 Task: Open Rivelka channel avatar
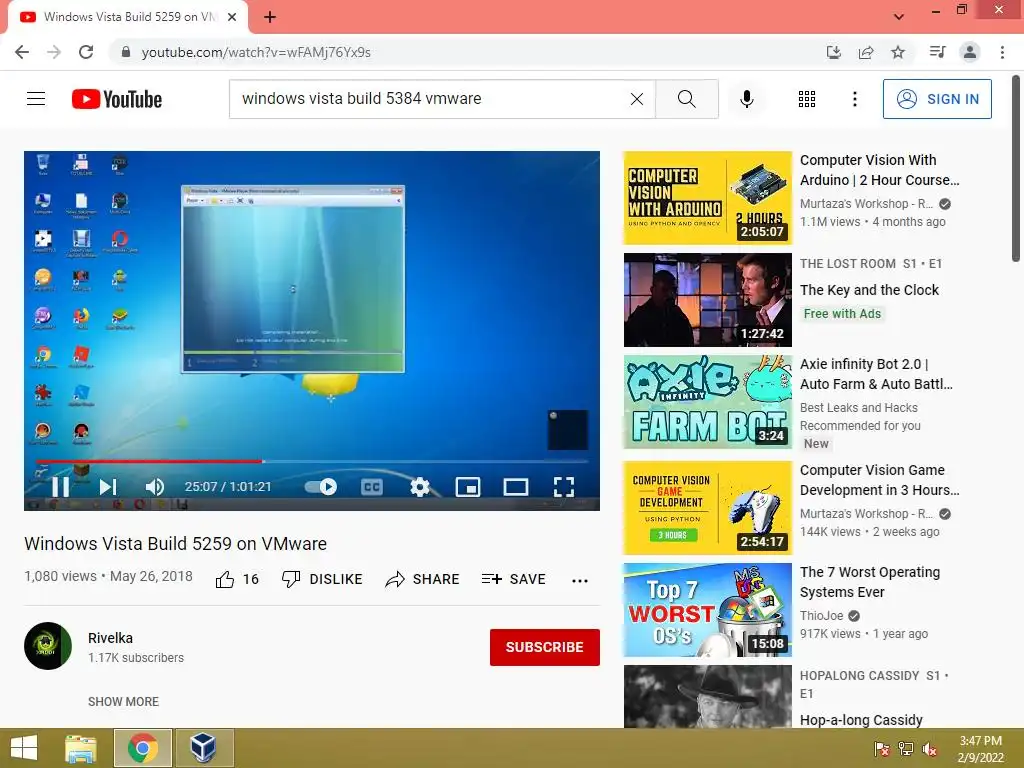[48, 646]
